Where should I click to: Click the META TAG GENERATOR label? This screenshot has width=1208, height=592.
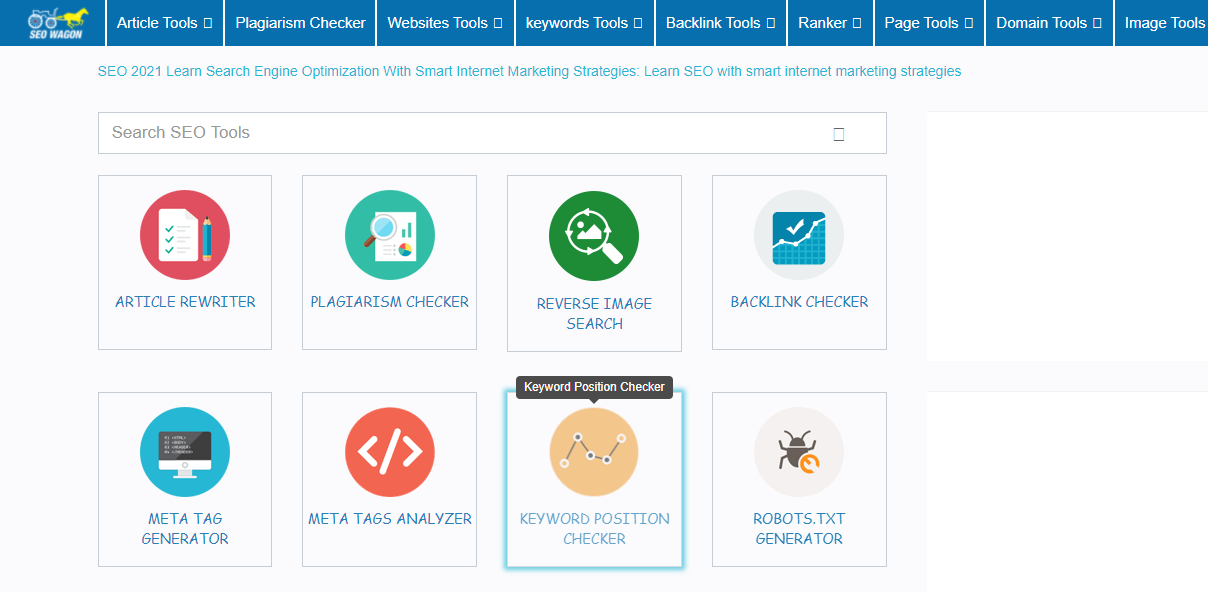tap(185, 528)
